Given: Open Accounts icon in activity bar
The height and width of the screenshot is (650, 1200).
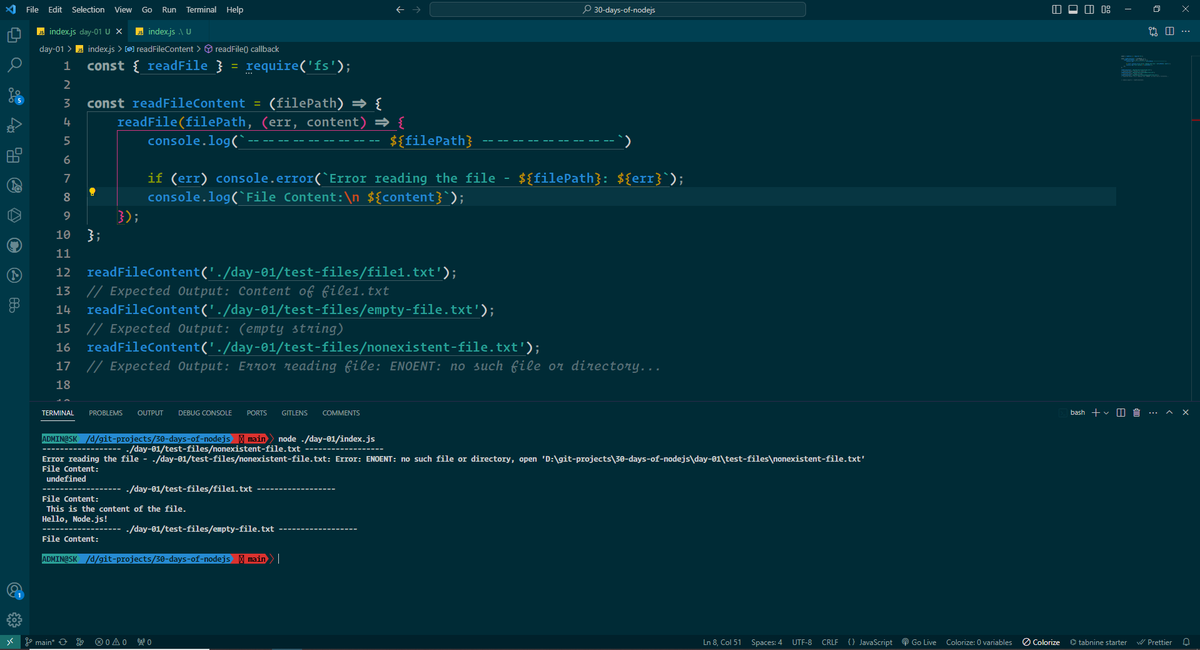Looking at the screenshot, I should 14,591.
